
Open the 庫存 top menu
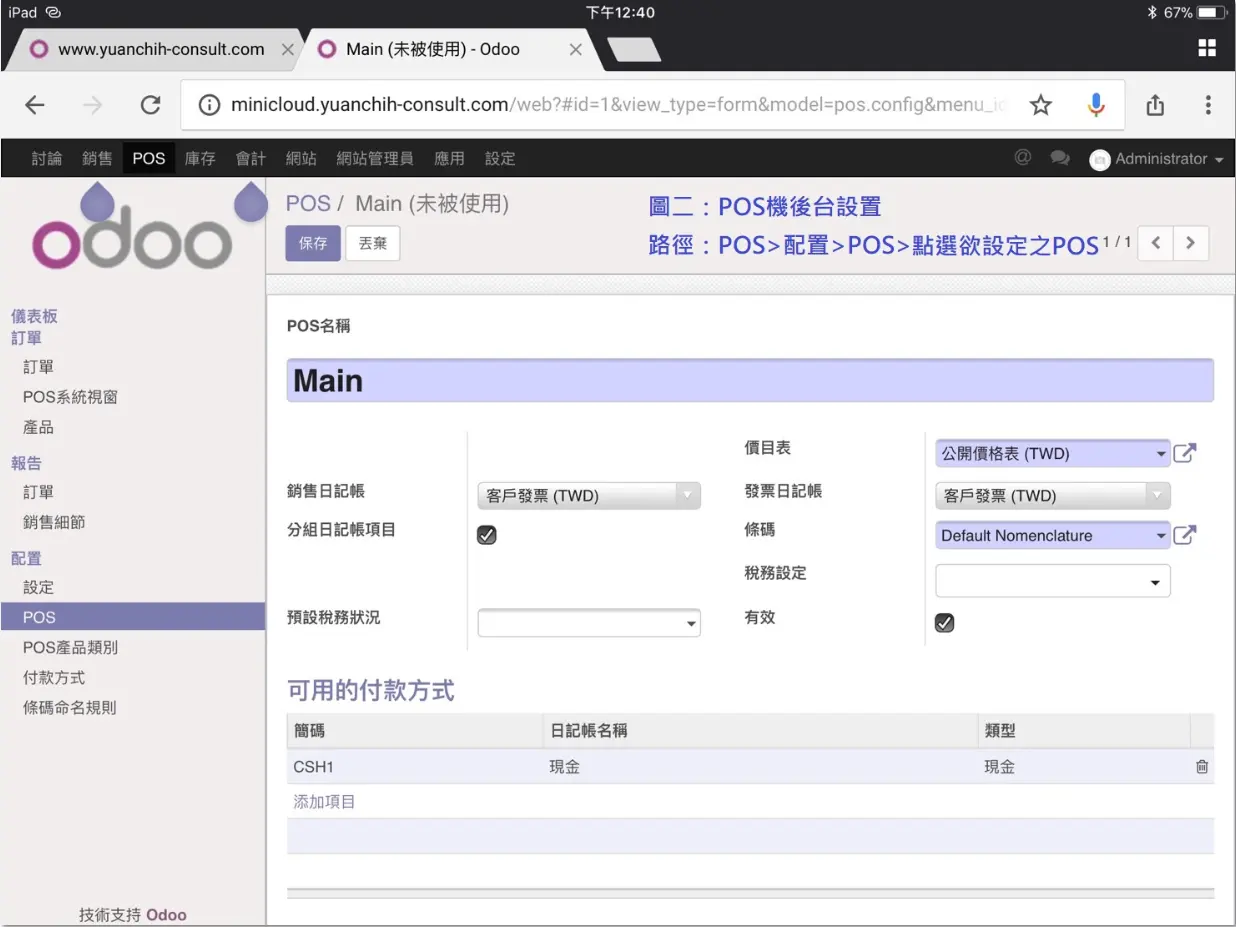200,158
